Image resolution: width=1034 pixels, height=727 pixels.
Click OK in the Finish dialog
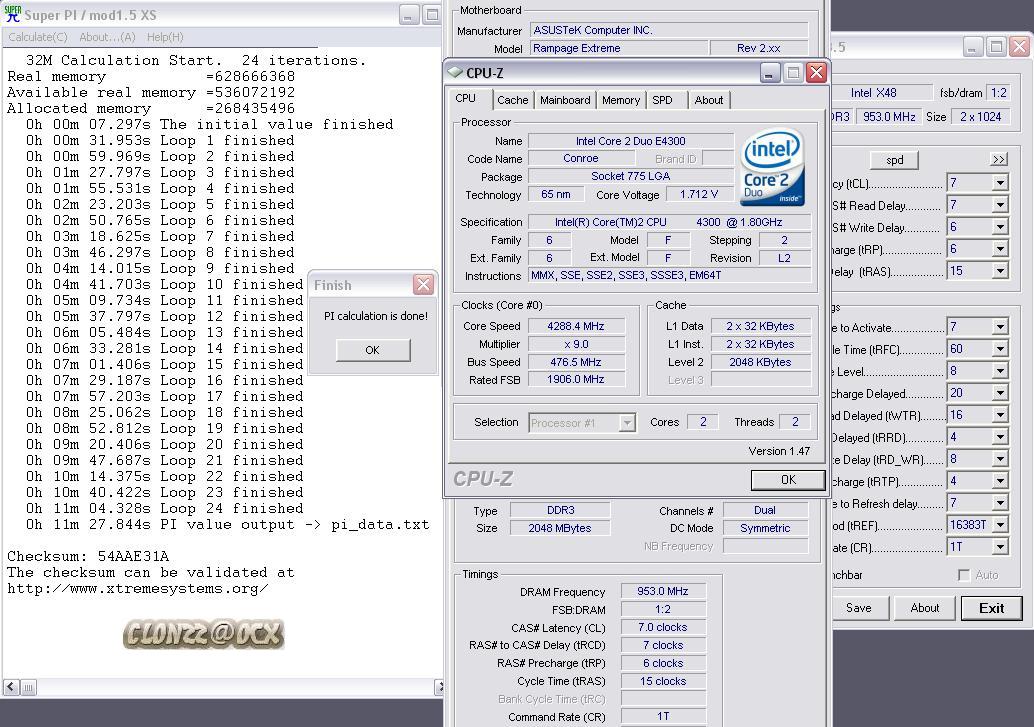click(x=373, y=350)
